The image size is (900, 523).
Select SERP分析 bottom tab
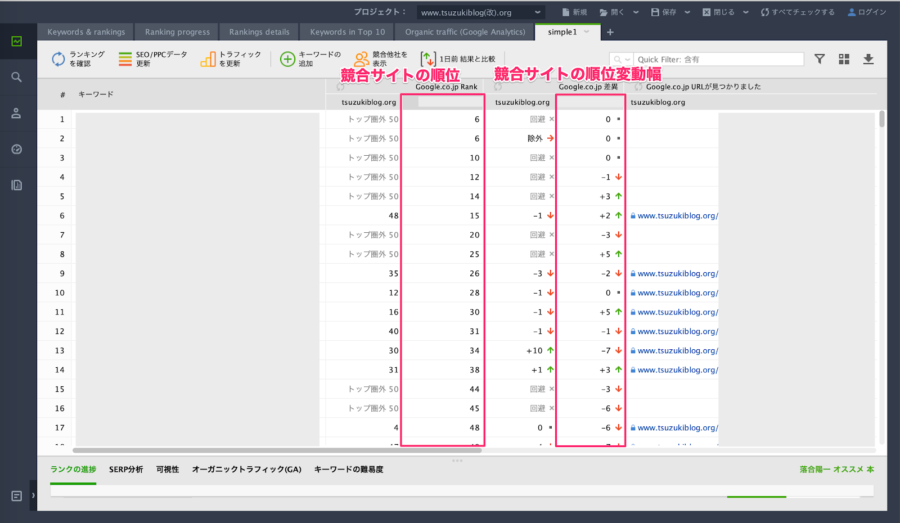click(x=126, y=470)
